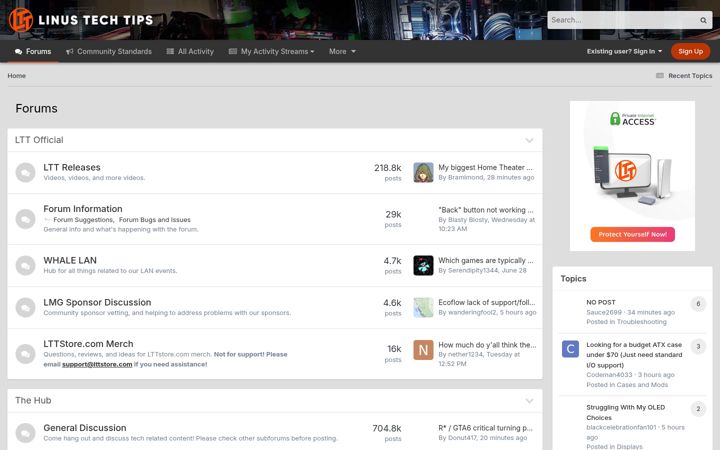Viewport: 720px width, 450px height.
Task: Click Recent Topics icon in breadcrumb bar
Action: pos(660,76)
